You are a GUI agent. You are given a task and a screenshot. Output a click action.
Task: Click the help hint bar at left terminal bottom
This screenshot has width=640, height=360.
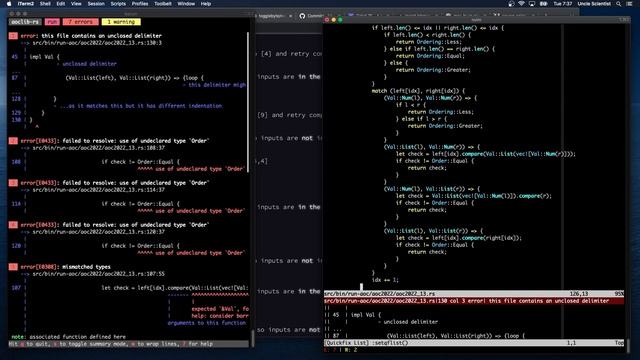click(128, 344)
